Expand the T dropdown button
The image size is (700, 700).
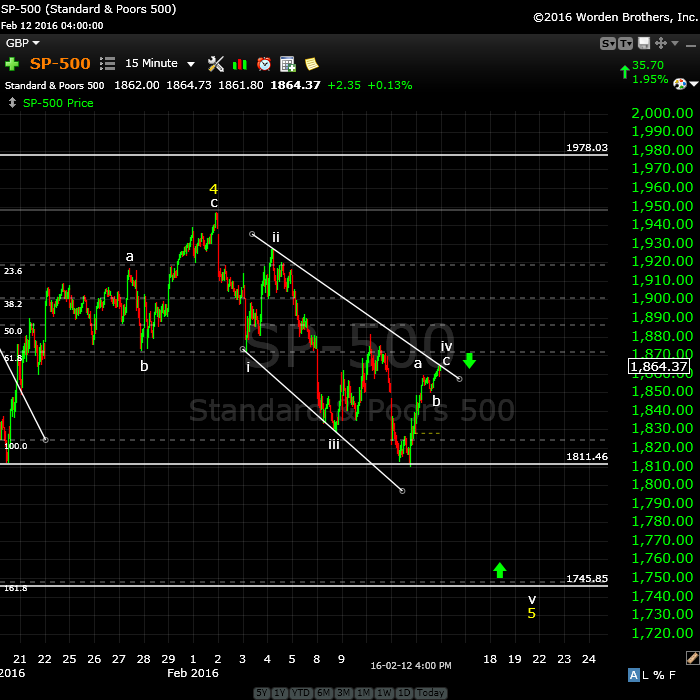[625, 43]
